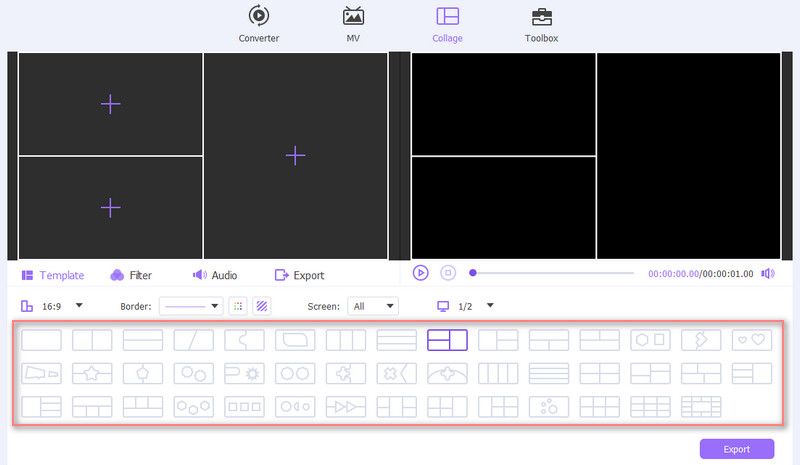Select the three small squares template
This screenshot has height=465, width=800.
point(244,407)
